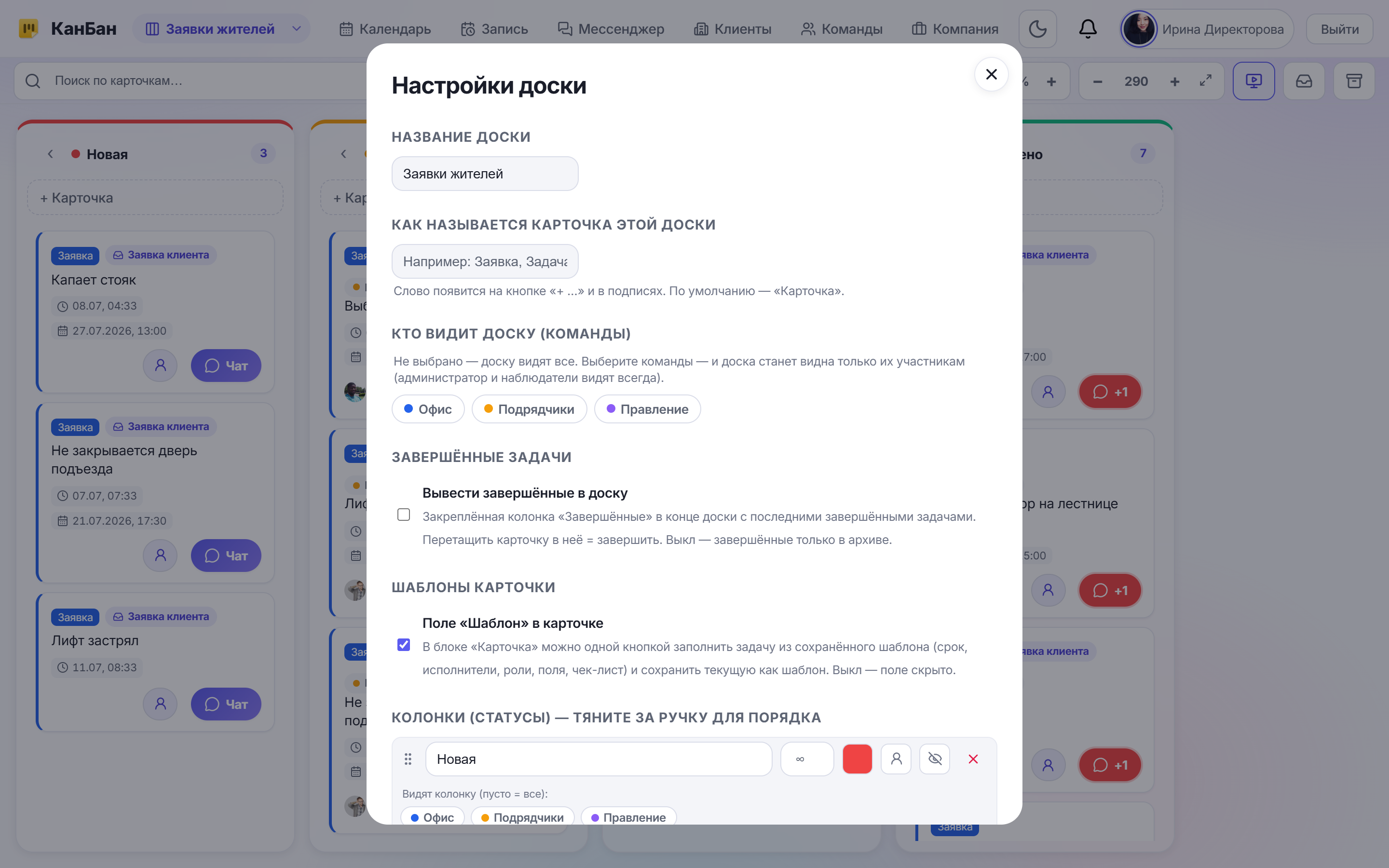Open the red color swatch for Новая
This screenshot has width=1389, height=868.
pos(857,759)
